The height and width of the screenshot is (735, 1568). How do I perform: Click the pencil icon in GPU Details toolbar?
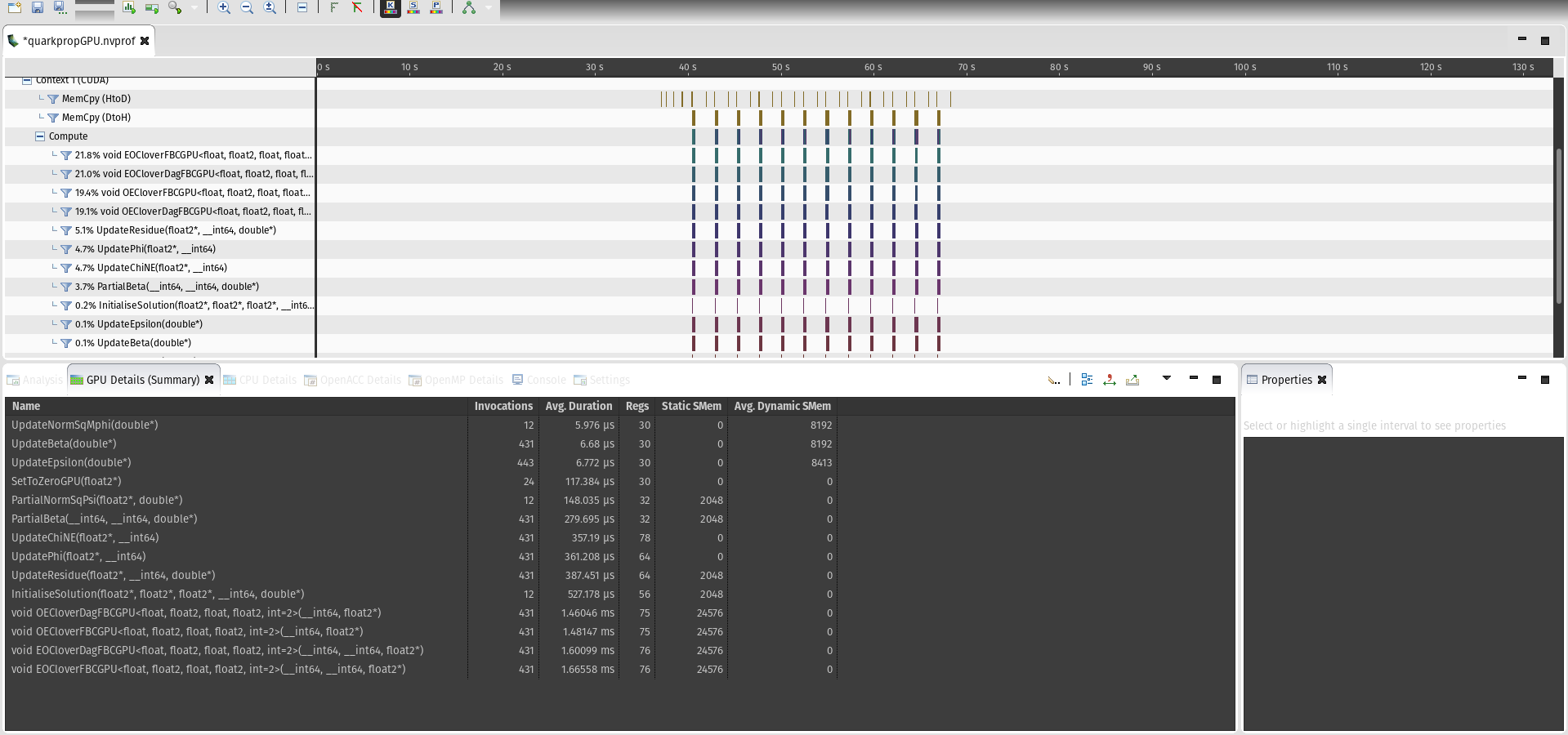tap(1054, 380)
